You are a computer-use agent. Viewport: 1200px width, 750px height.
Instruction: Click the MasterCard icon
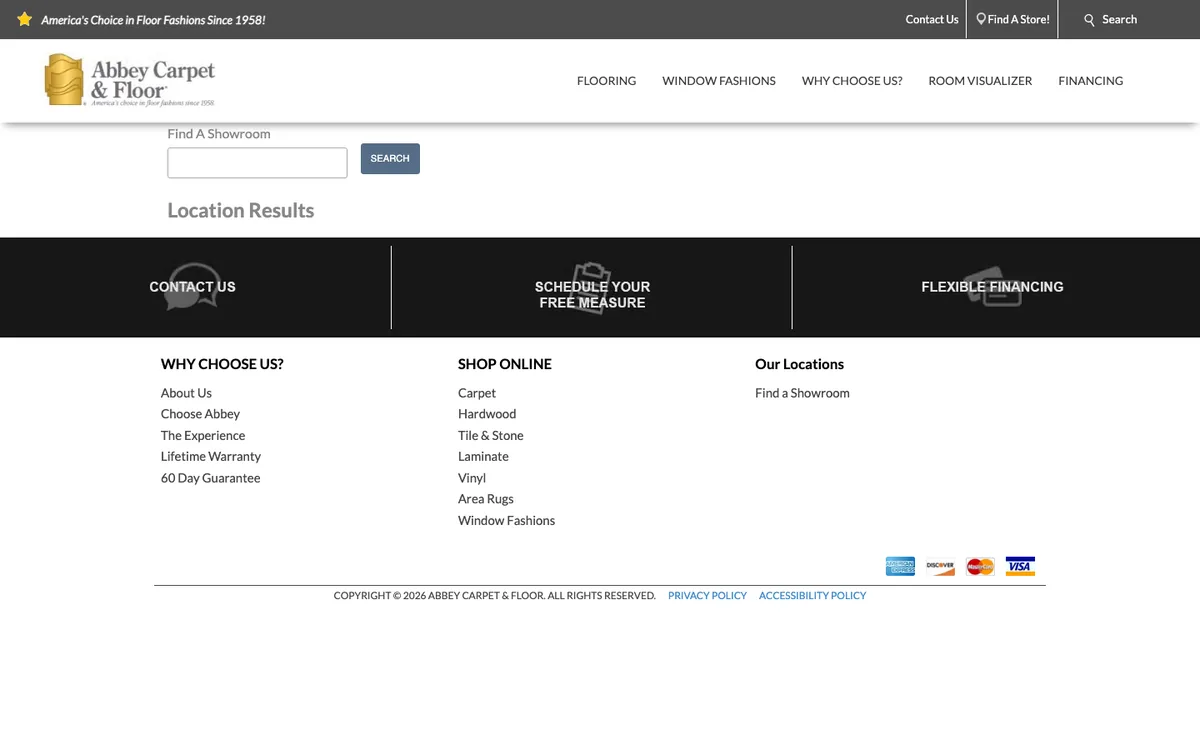pos(980,566)
